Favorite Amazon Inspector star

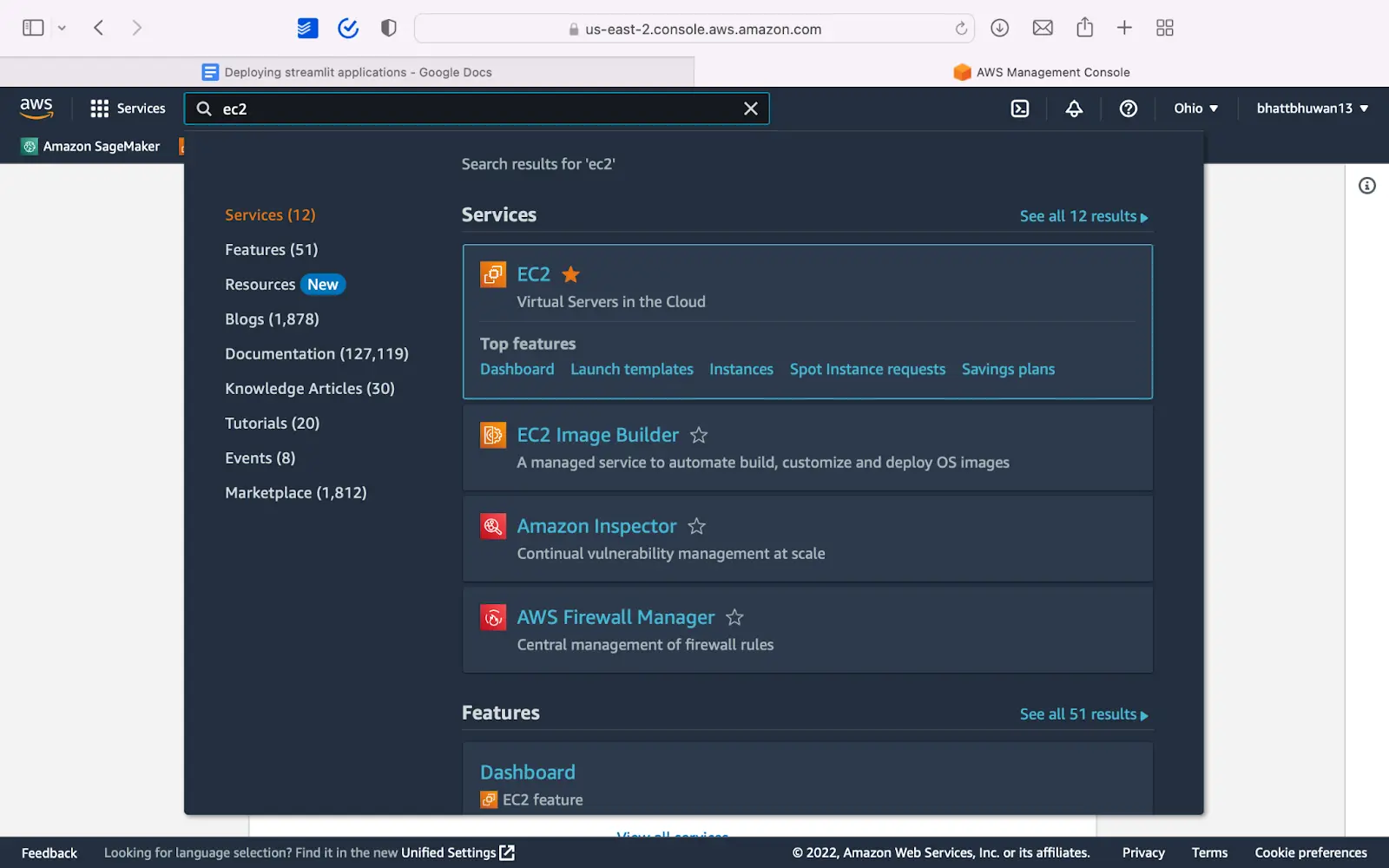(696, 526)
